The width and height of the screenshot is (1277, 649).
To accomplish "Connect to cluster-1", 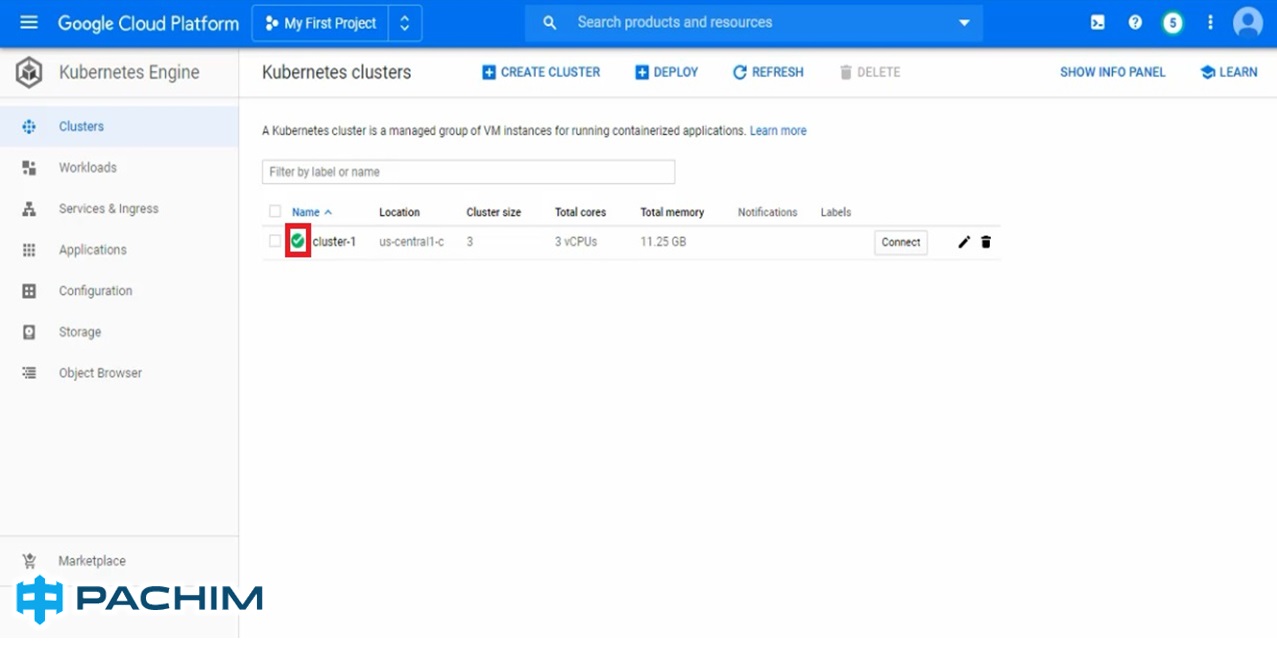I will pyautogui.click(x=901, y=242).
